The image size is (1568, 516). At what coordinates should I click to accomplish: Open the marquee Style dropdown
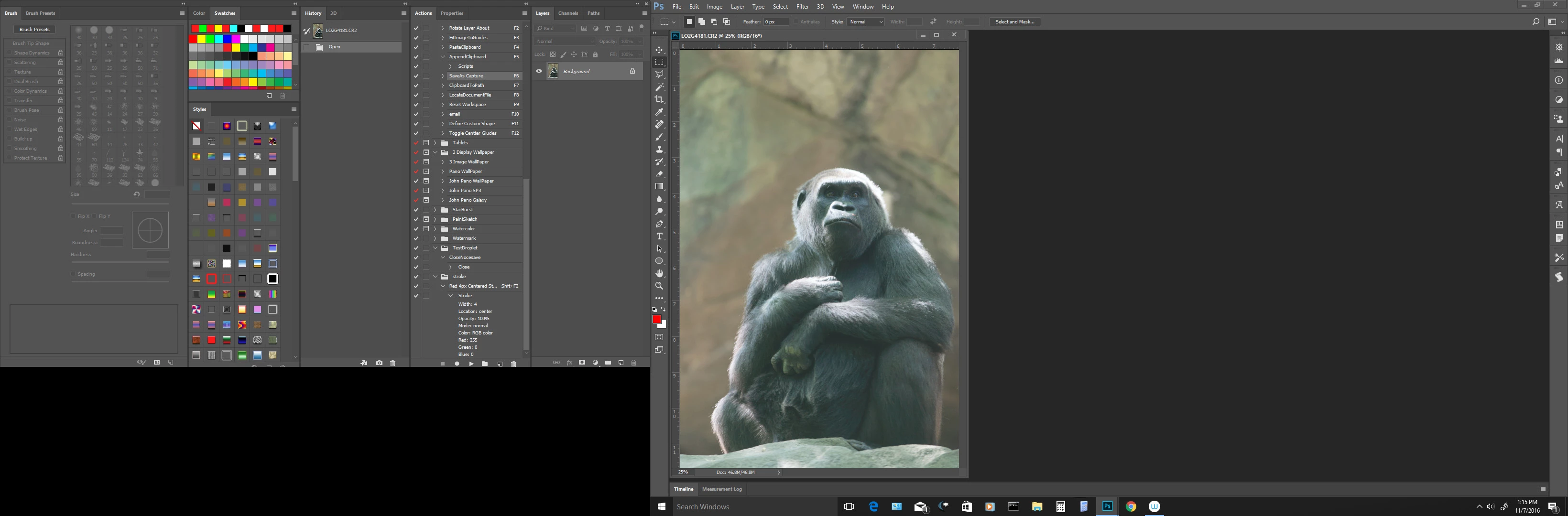(866, 22)
